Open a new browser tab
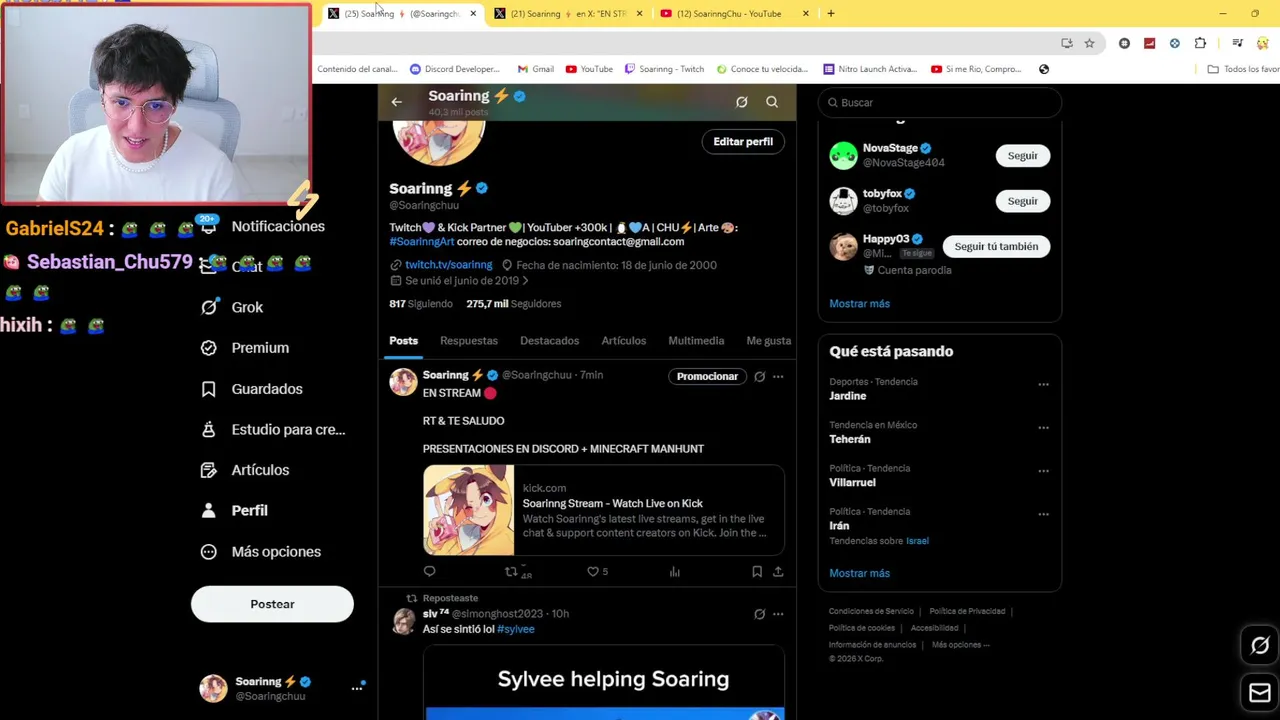The width and height of the screenshot is (1280, 720). pyautogui.click(x=831, y=14)
